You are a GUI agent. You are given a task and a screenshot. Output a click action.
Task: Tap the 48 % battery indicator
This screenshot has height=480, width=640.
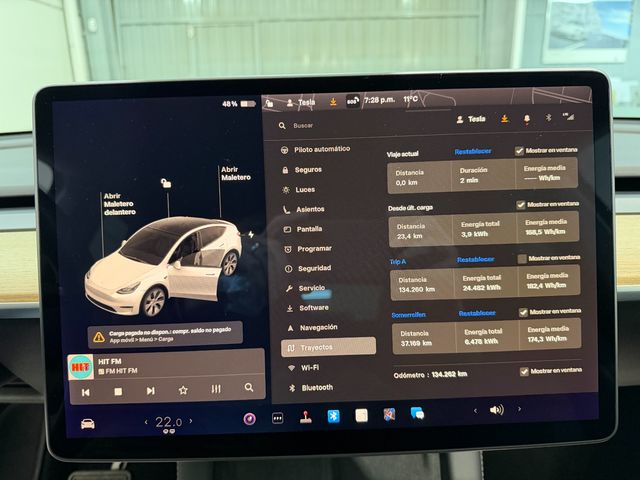click(238, 104)
